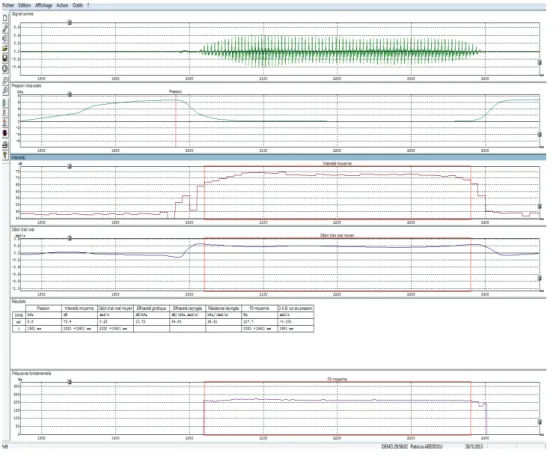Click the 10.72 glottal efficiency value cell
This screenshot has height=456, width=559.
pos(152,322)
